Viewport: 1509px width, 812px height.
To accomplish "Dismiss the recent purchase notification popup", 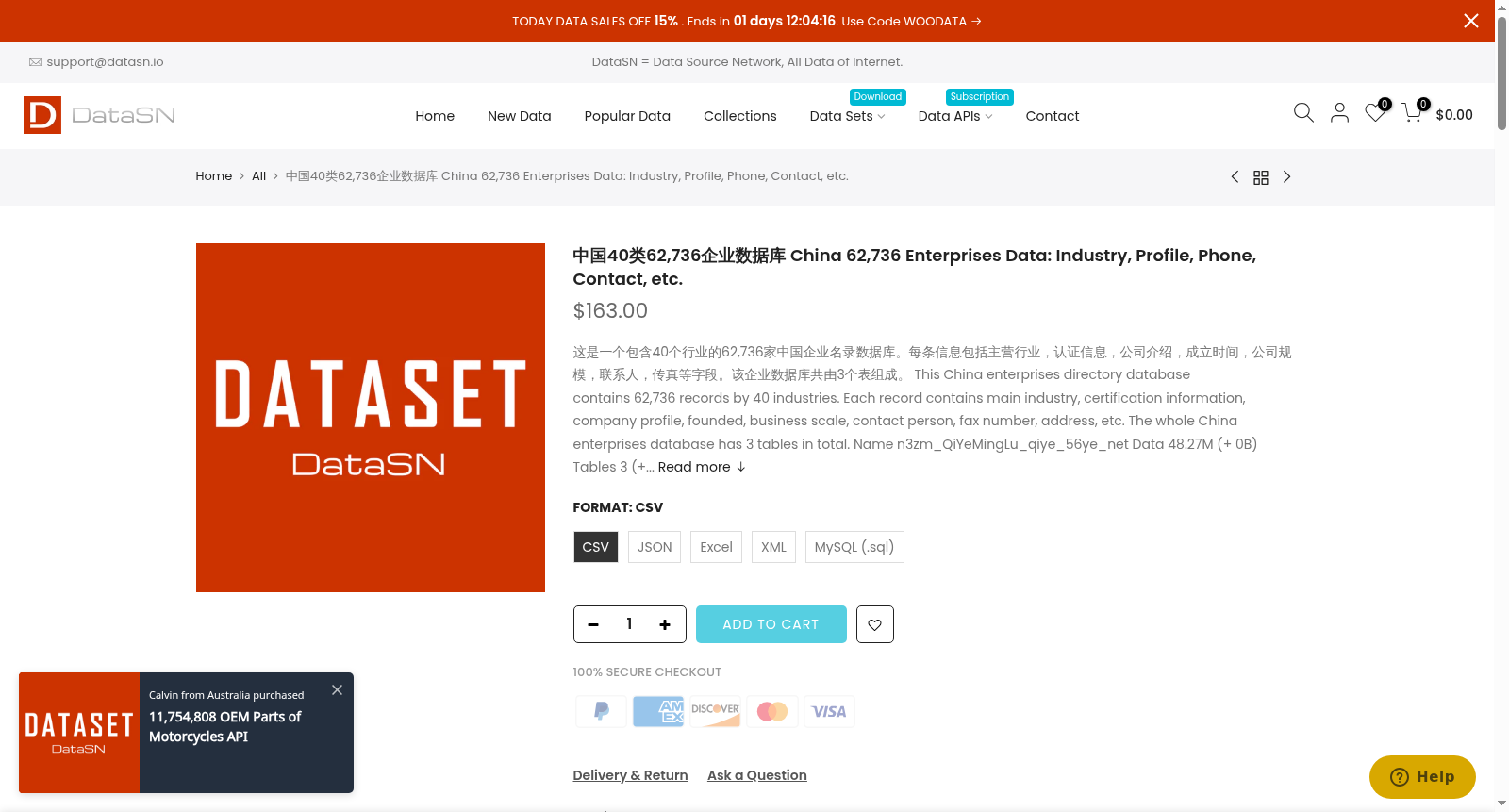I will point(337,690).
